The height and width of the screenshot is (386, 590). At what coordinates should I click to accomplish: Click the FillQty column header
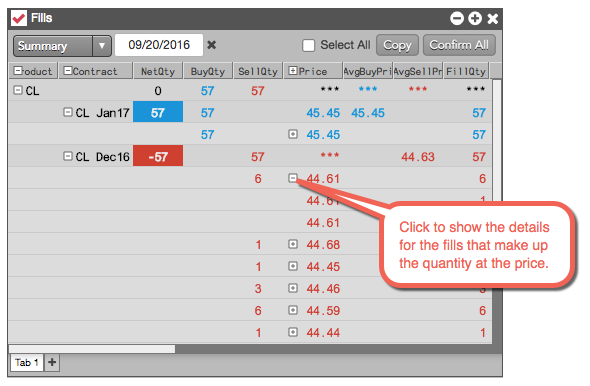(466, 71)
